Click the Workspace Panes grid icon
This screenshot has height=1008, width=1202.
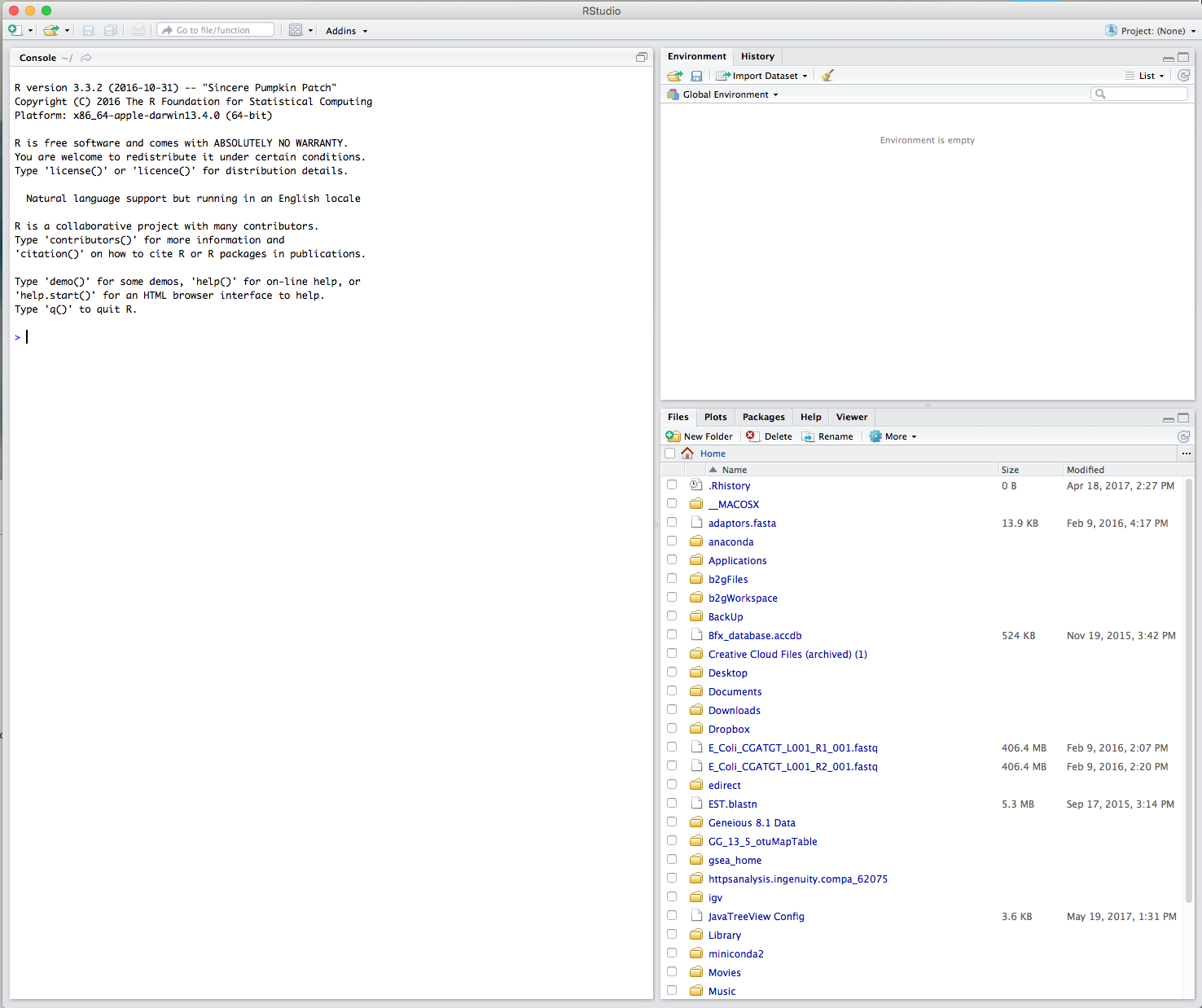click(296, 30)
